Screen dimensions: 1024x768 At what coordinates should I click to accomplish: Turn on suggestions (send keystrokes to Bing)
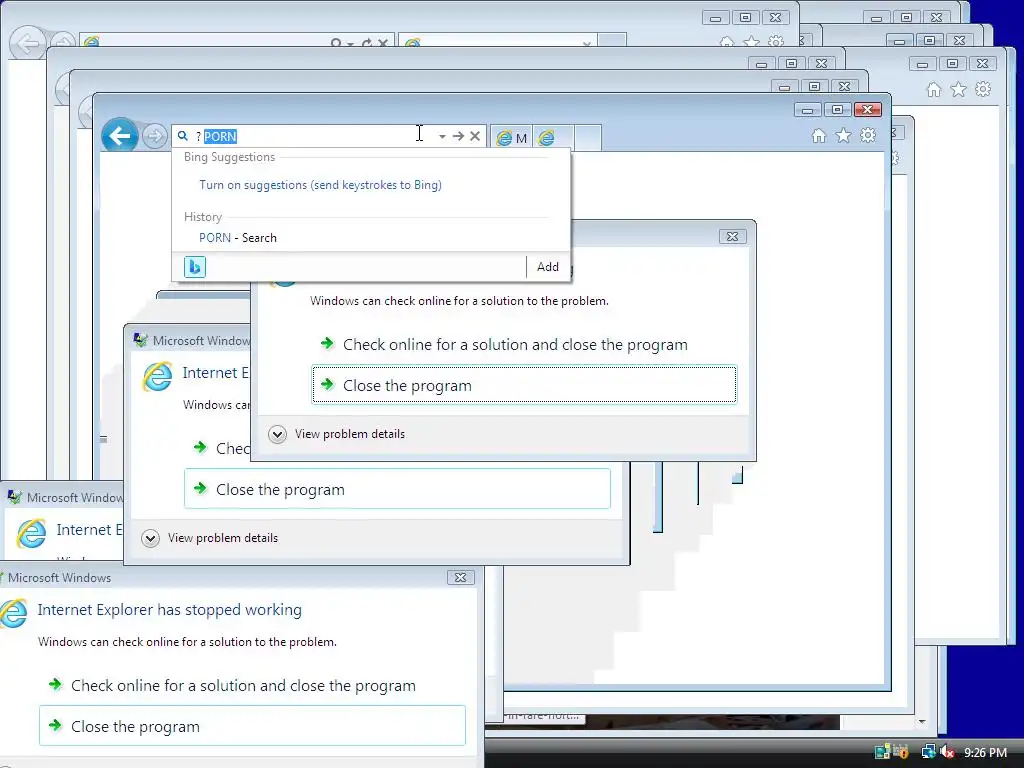pyautogui.click(x=320, y=185)
